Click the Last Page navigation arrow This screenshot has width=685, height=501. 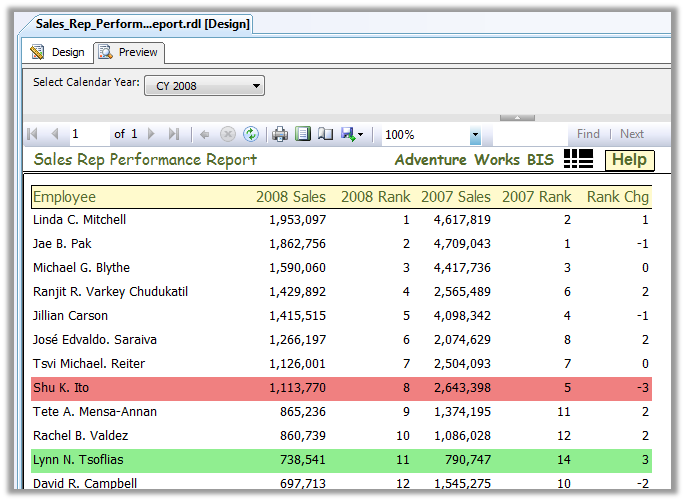174,134
